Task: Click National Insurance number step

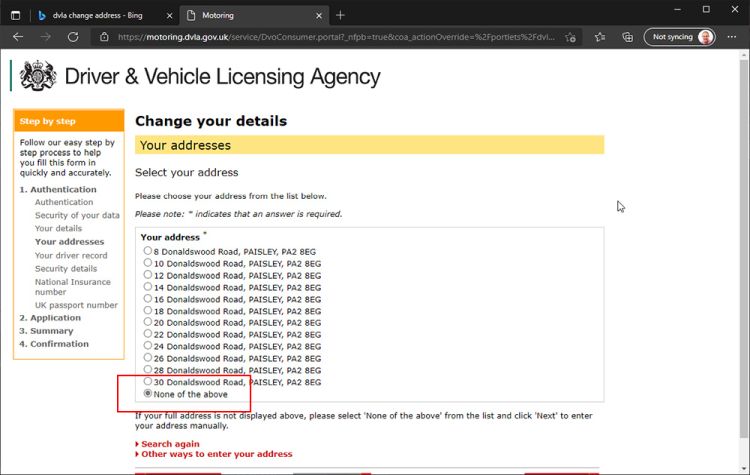Action: pyautogui.click(x=73, y=287)
